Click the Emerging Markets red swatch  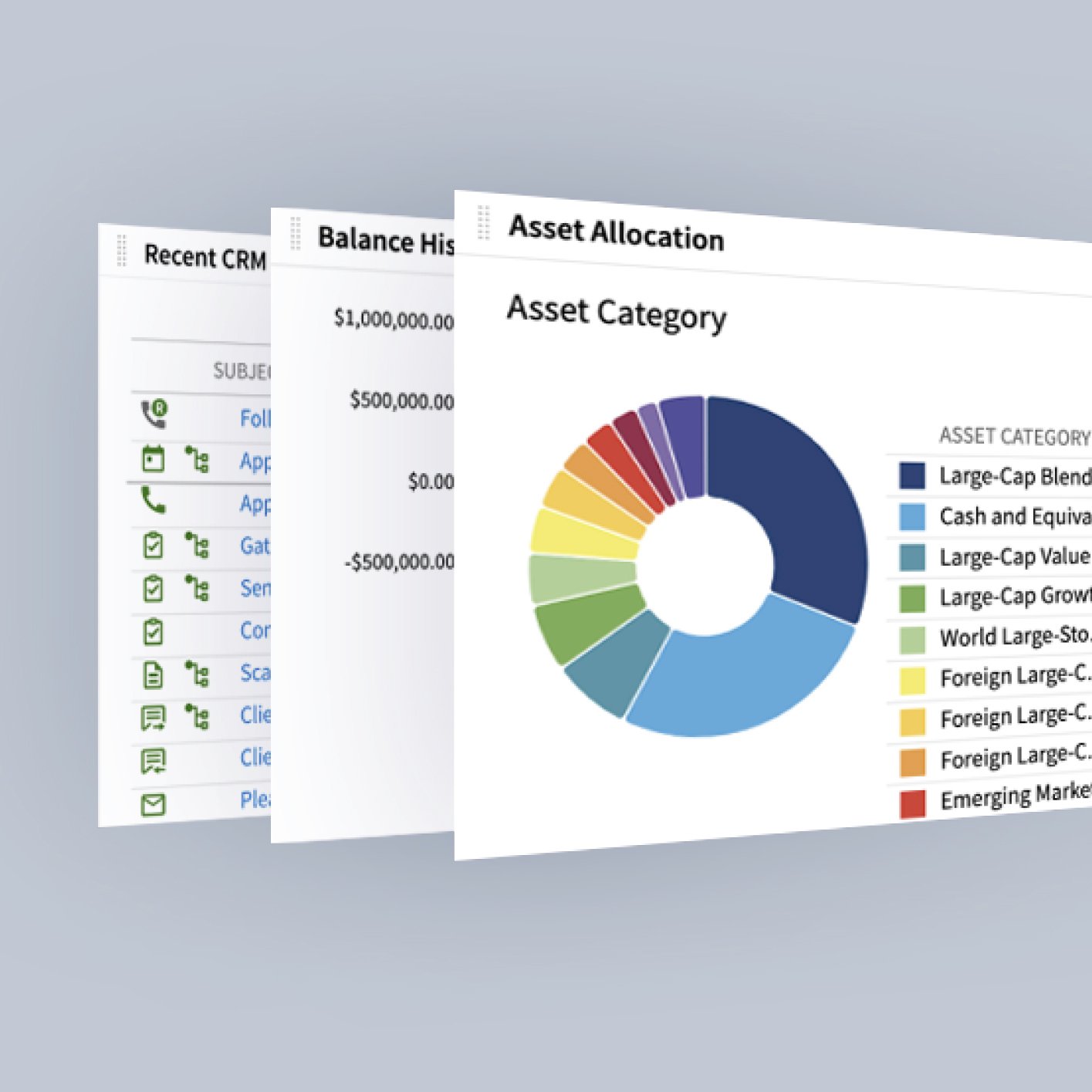pyautogui.click(x=913, y=803)
